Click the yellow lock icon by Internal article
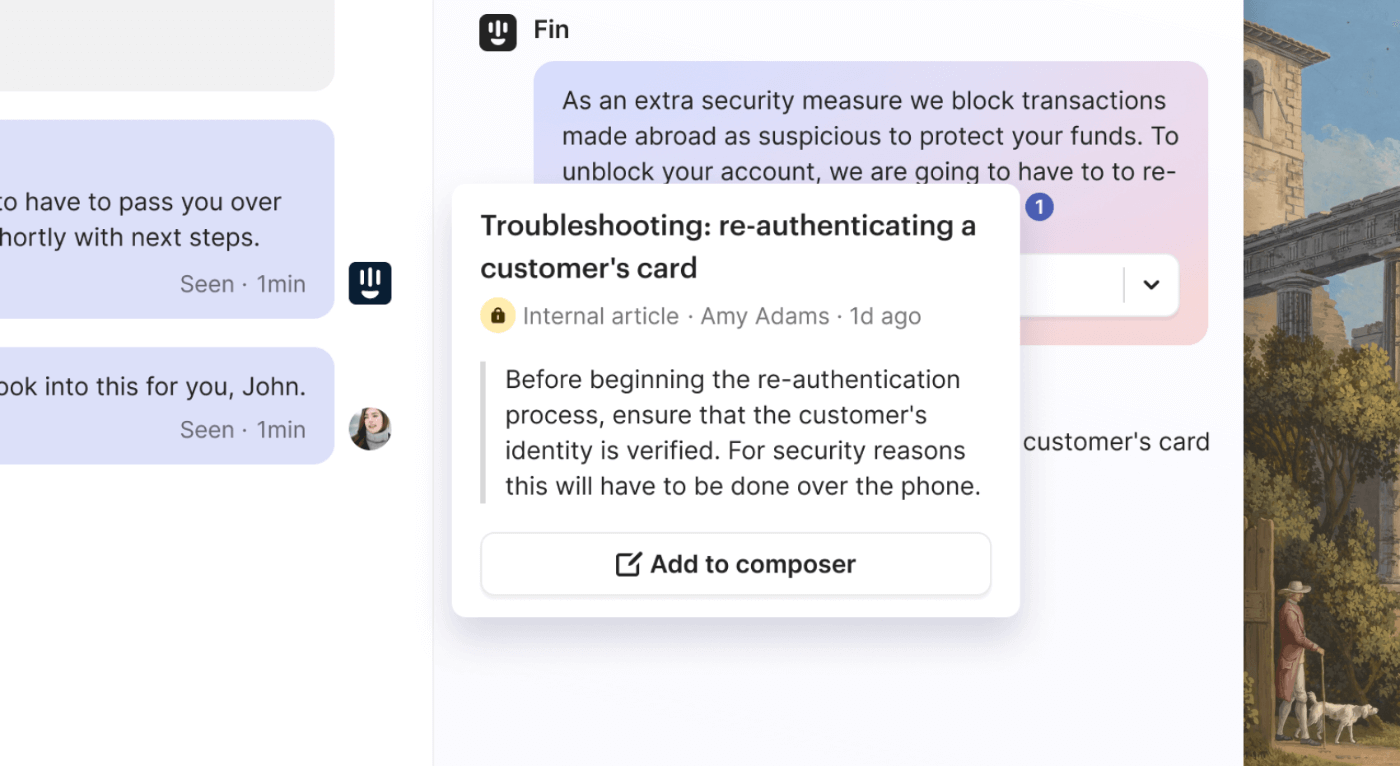 click(x=497, y=316)
